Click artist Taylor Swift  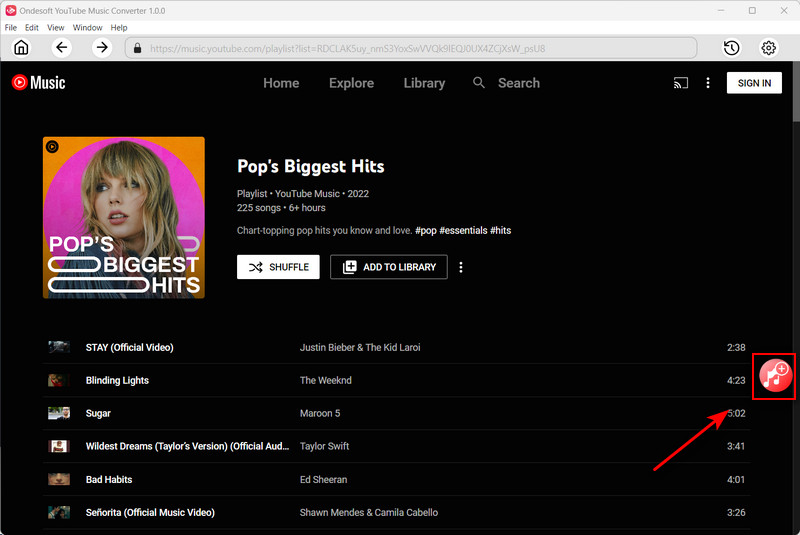(324, 446)
